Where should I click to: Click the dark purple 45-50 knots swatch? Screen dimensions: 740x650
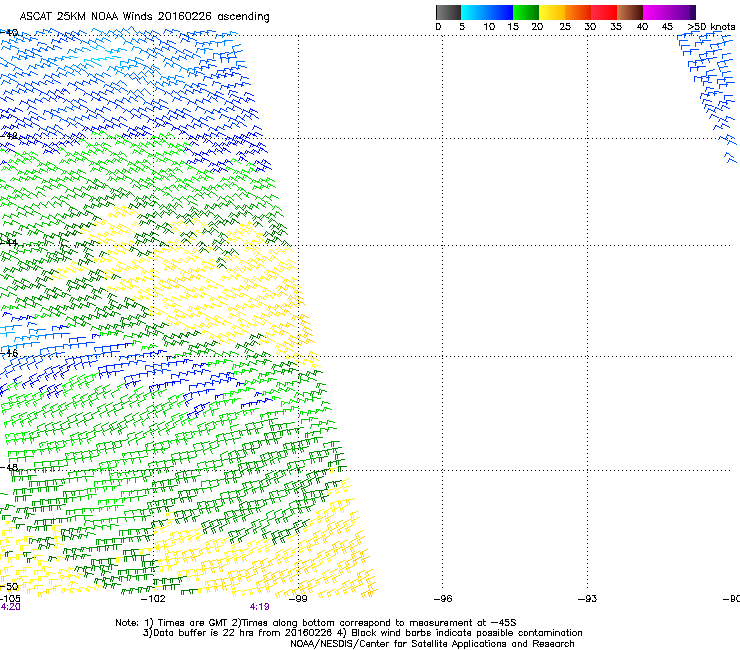[682, 12]
